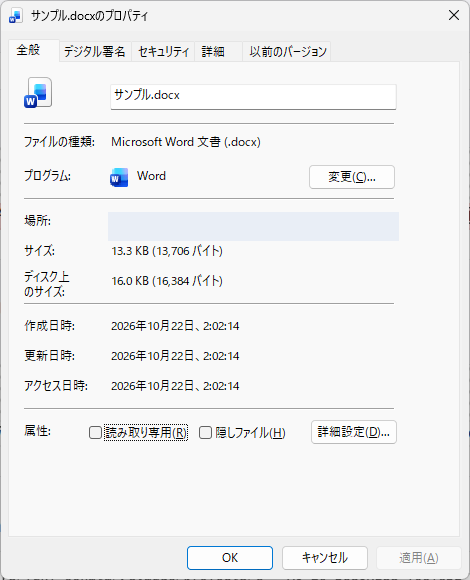Click the size value 13.3 KB (13,706 バイト)

167,251
